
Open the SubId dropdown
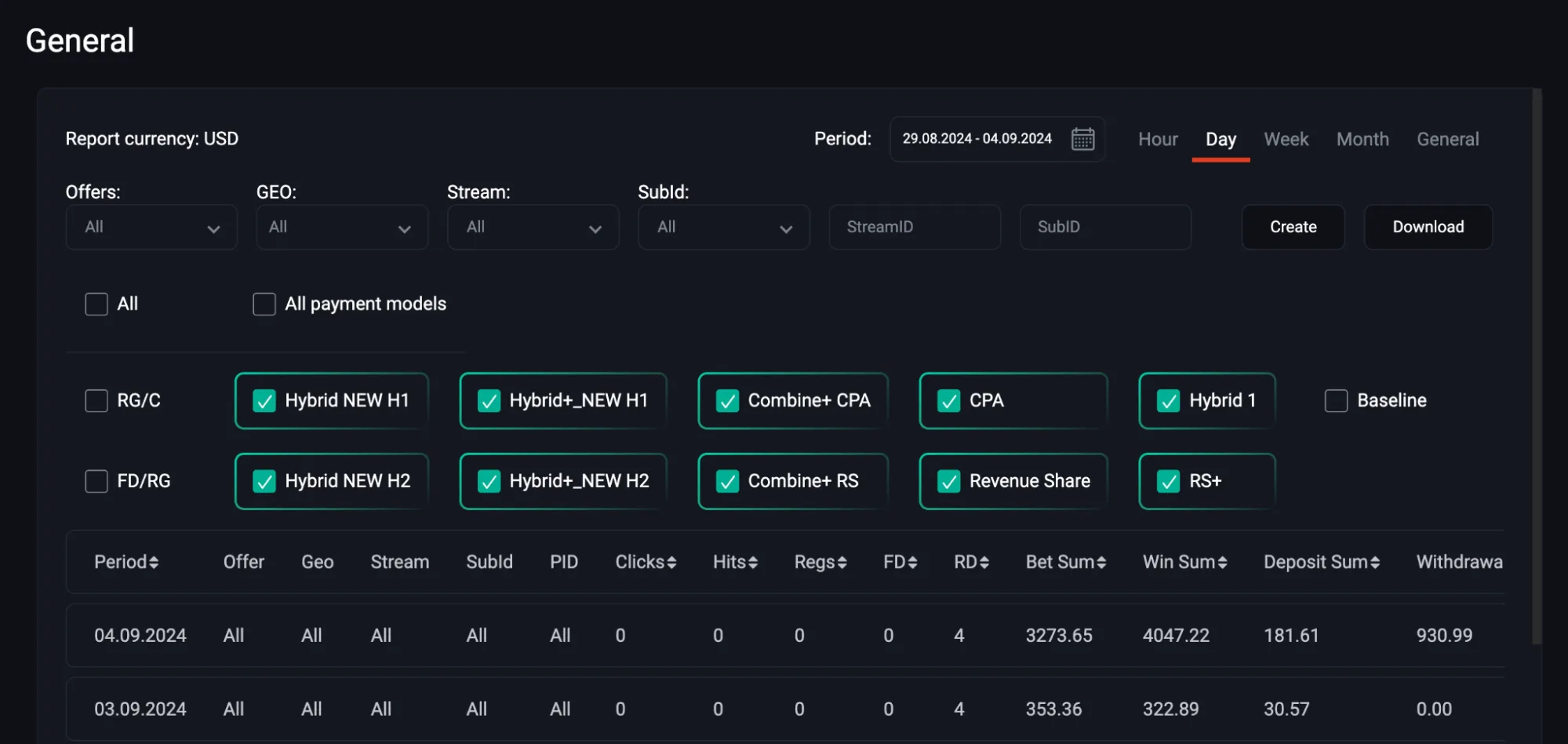click(723, 228)
